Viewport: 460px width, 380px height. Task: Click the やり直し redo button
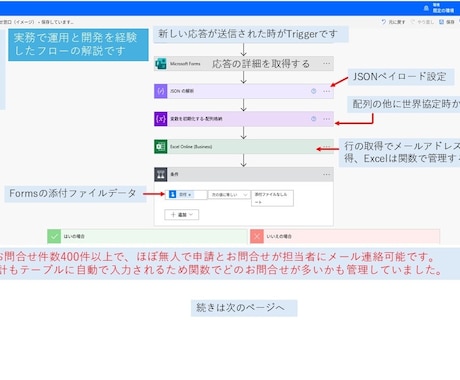pos(422,22)
